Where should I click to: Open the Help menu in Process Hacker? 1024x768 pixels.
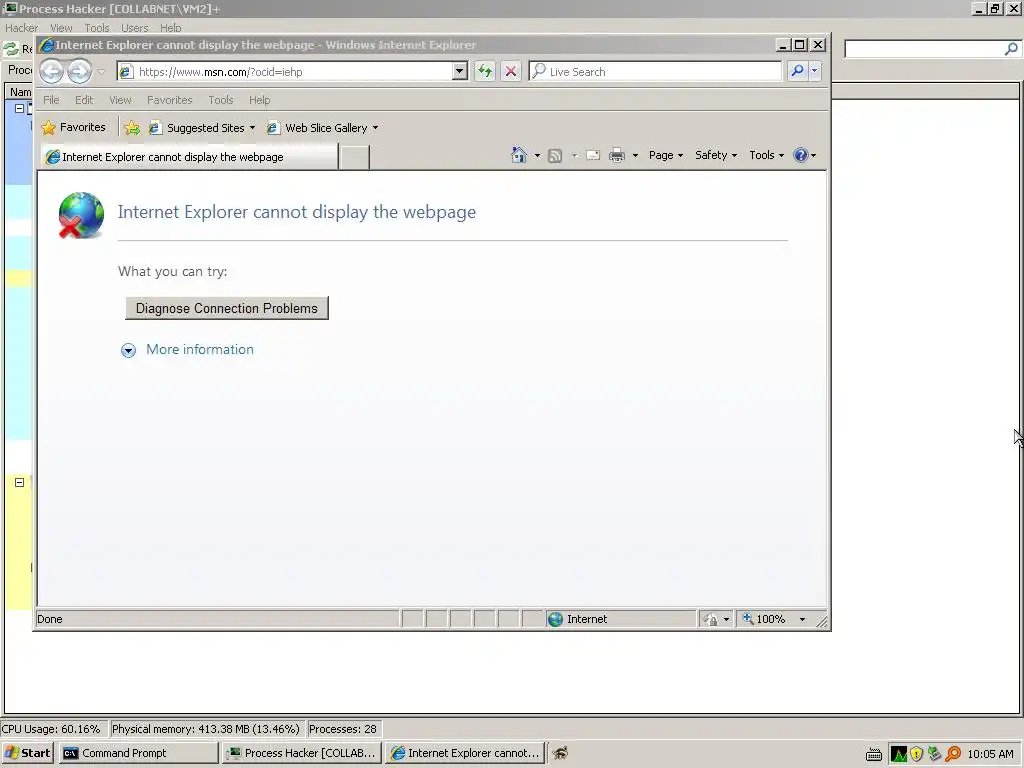(170, 28)
